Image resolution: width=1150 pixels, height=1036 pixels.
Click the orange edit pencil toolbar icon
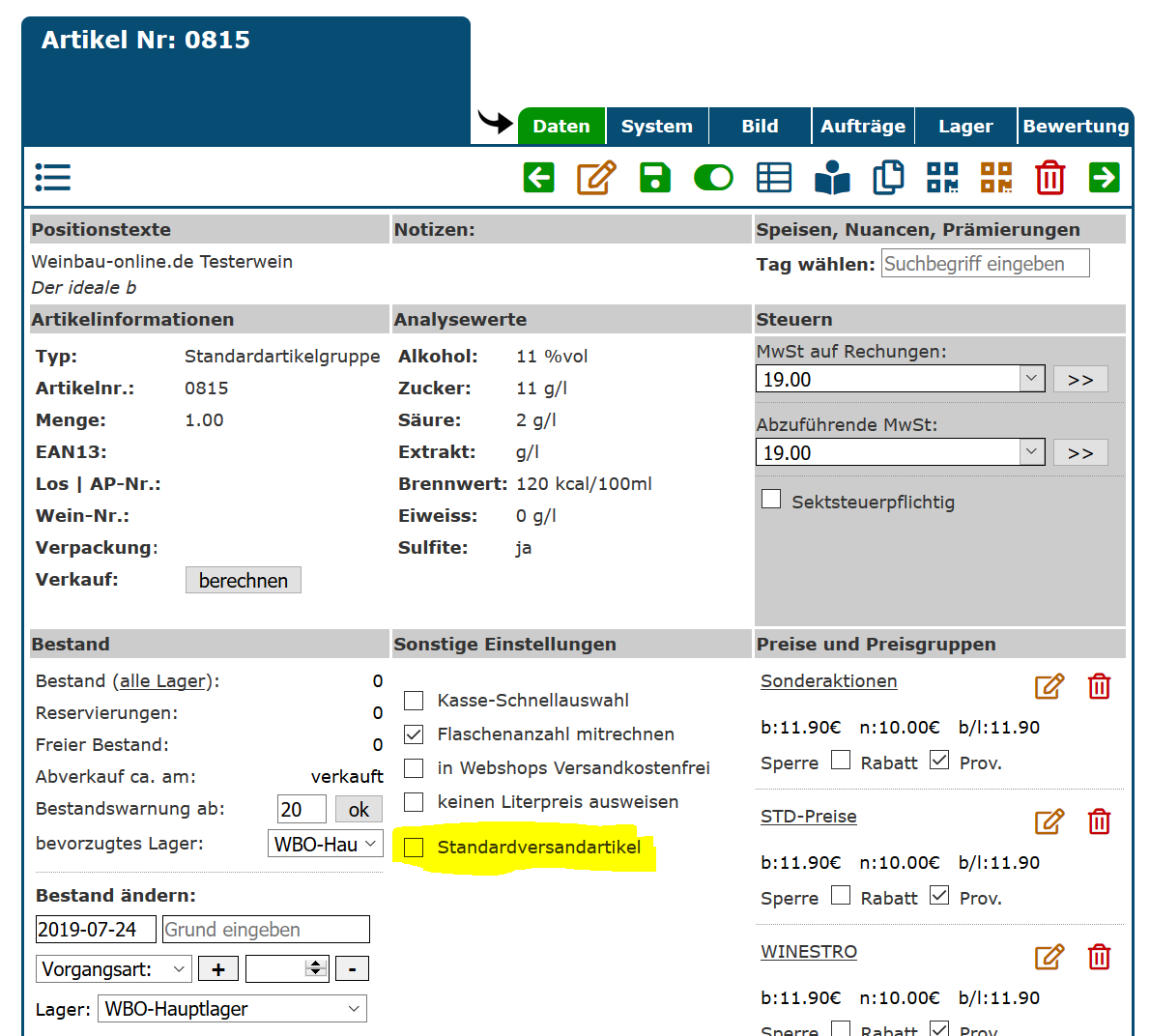tap(596, 178)
